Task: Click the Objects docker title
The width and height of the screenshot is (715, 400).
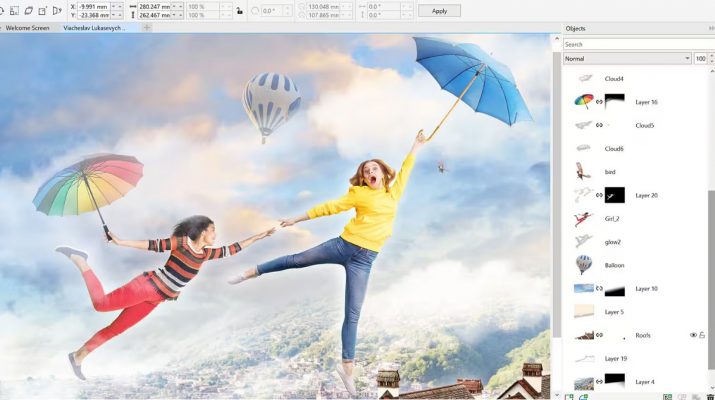Action: point(575,28)
